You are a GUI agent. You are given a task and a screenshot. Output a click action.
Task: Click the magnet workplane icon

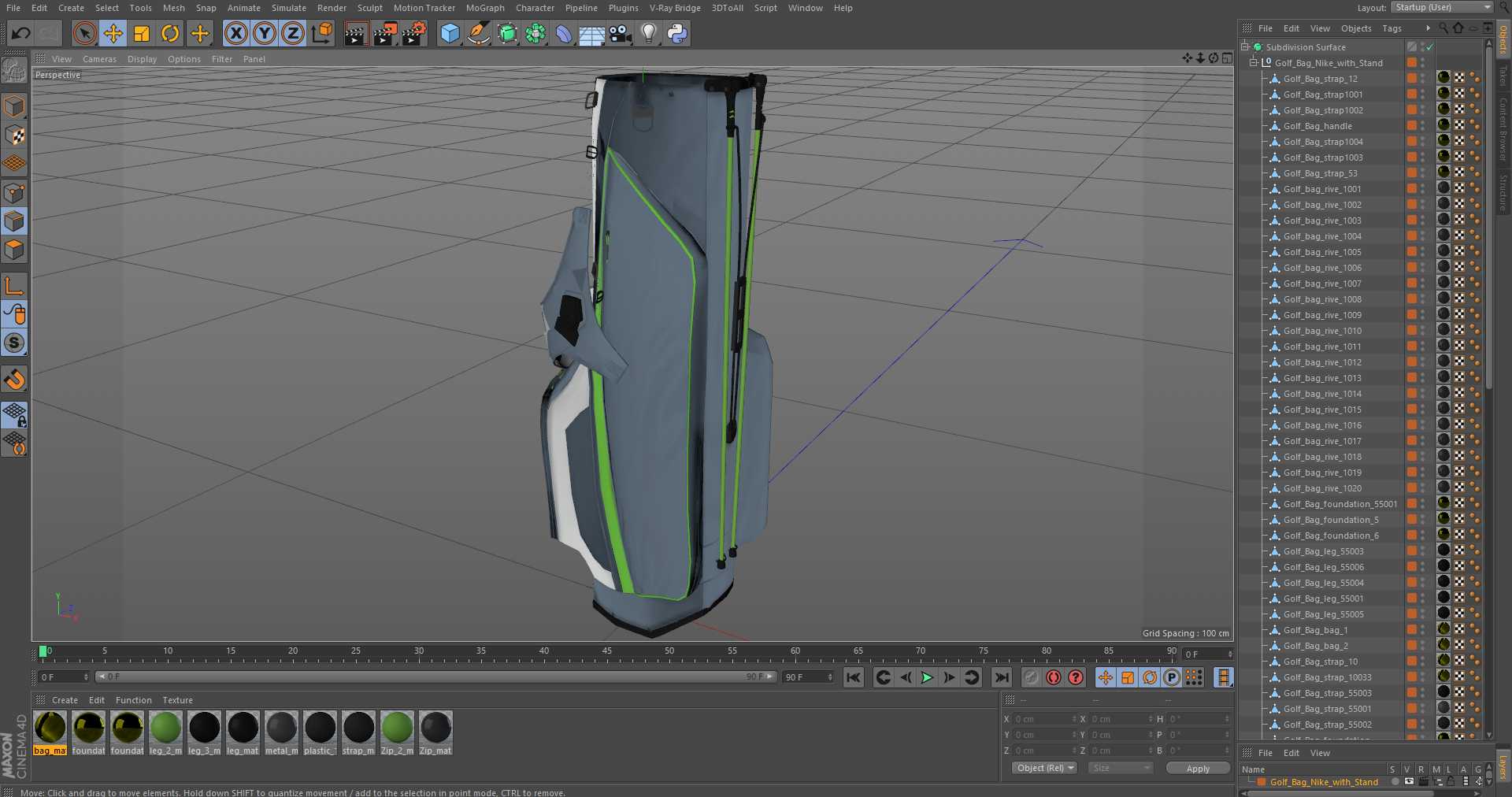pos(14,380)
